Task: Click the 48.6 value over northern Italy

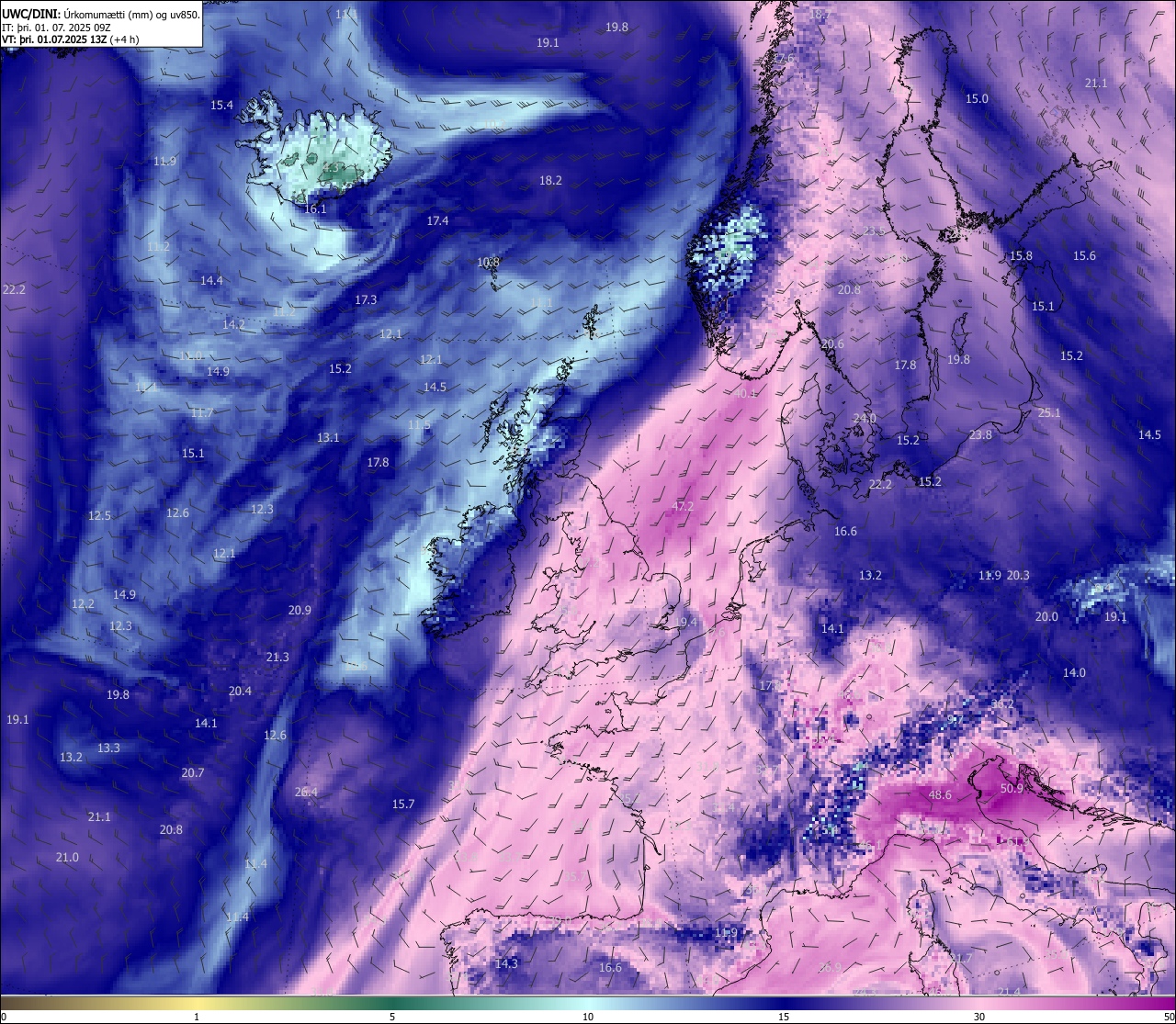Action: point(940,795)
